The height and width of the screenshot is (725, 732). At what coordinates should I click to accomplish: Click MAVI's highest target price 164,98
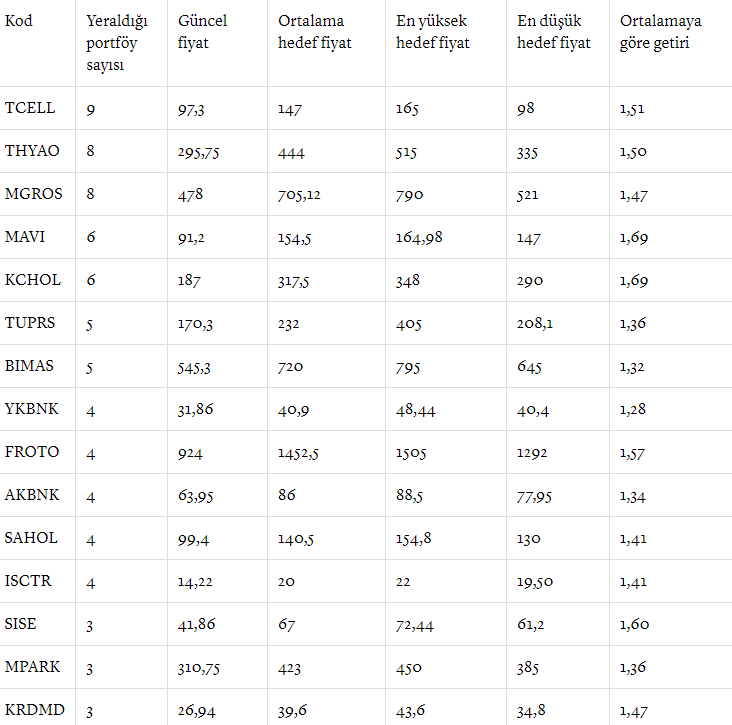[419, 238]
